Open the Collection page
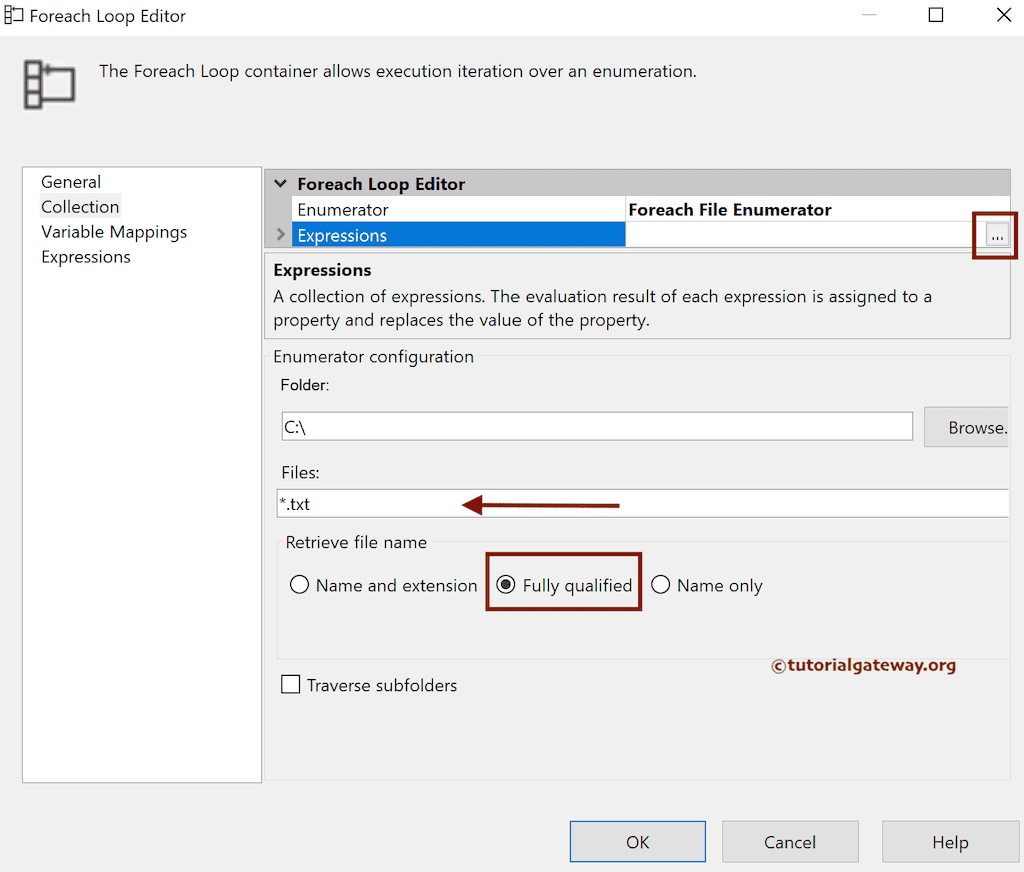Image resolution: width=1024 pixels, height=872 pixels. pos(80,206)
